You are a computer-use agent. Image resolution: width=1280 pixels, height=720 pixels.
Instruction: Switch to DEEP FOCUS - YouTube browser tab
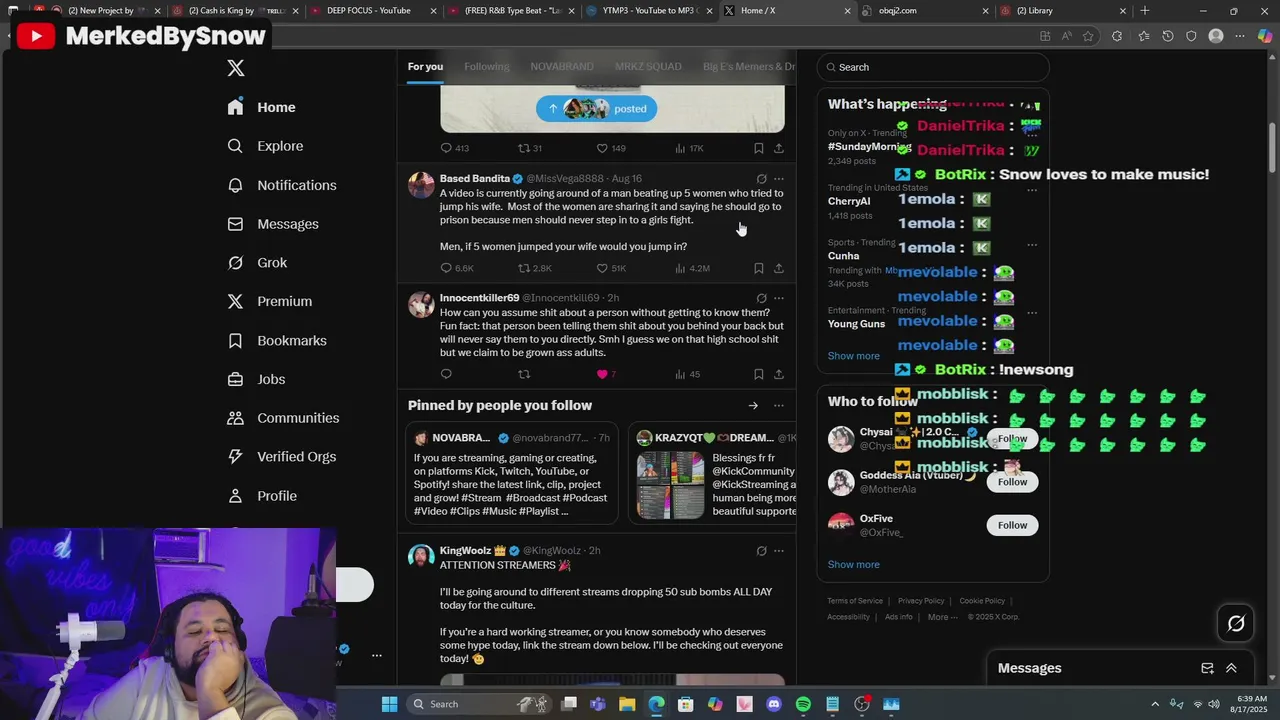[370, 11]
